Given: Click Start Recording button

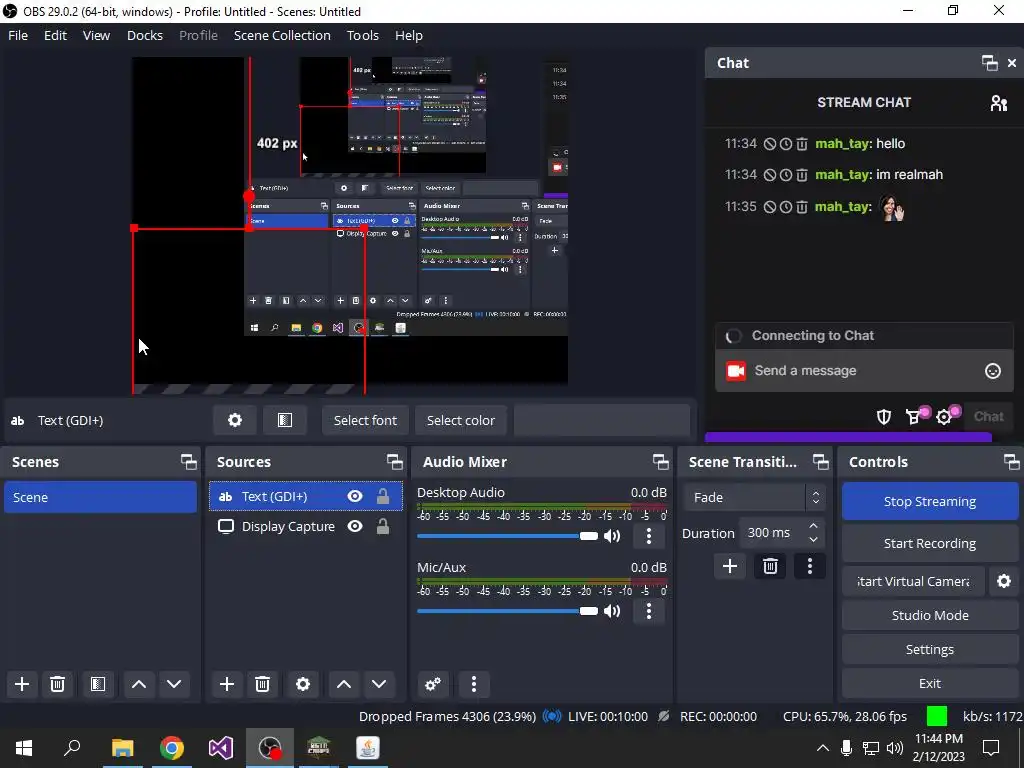Looking at the screenshot, I should click(930, 543).
